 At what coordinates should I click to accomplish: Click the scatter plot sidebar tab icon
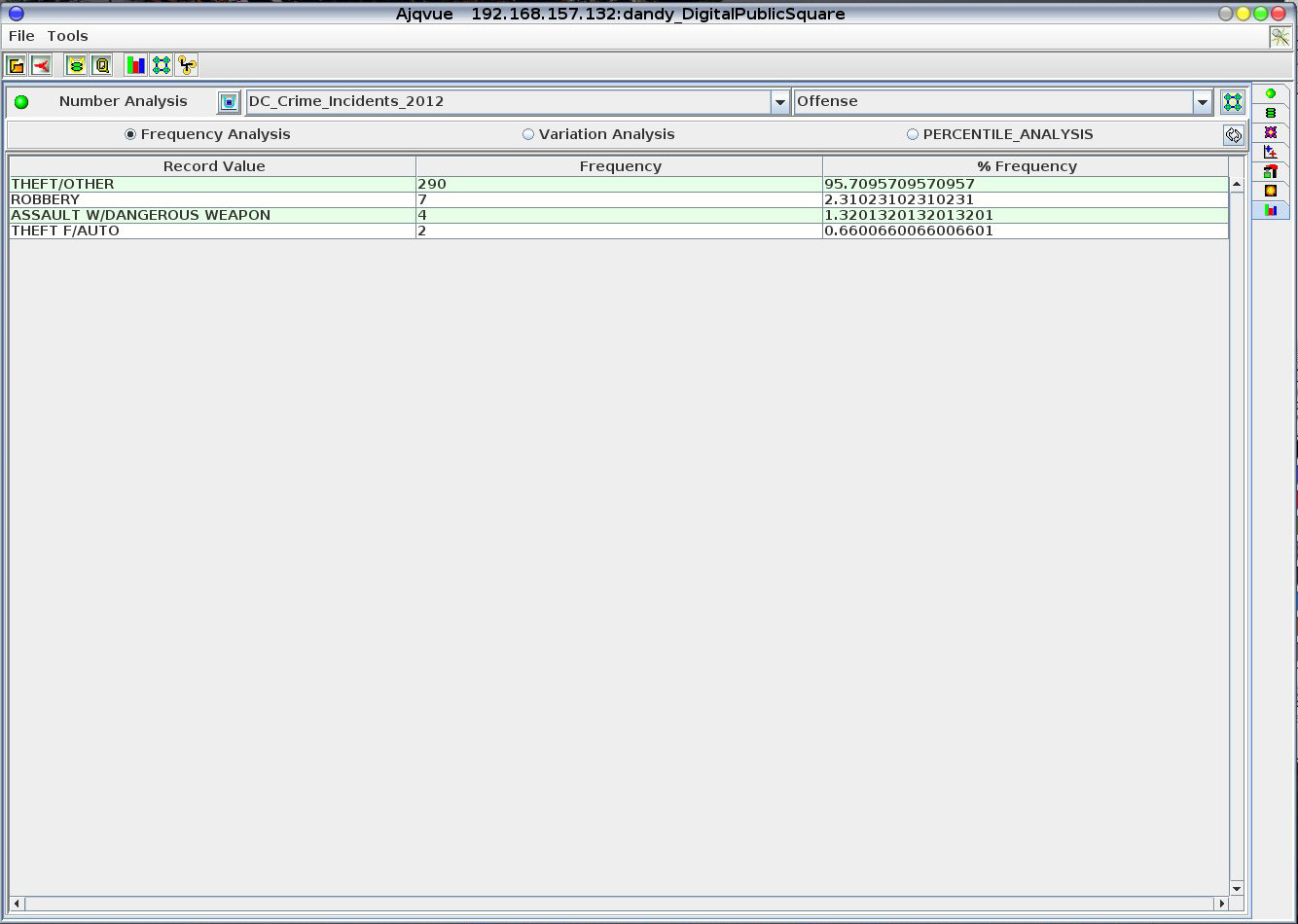(1270, 152)
